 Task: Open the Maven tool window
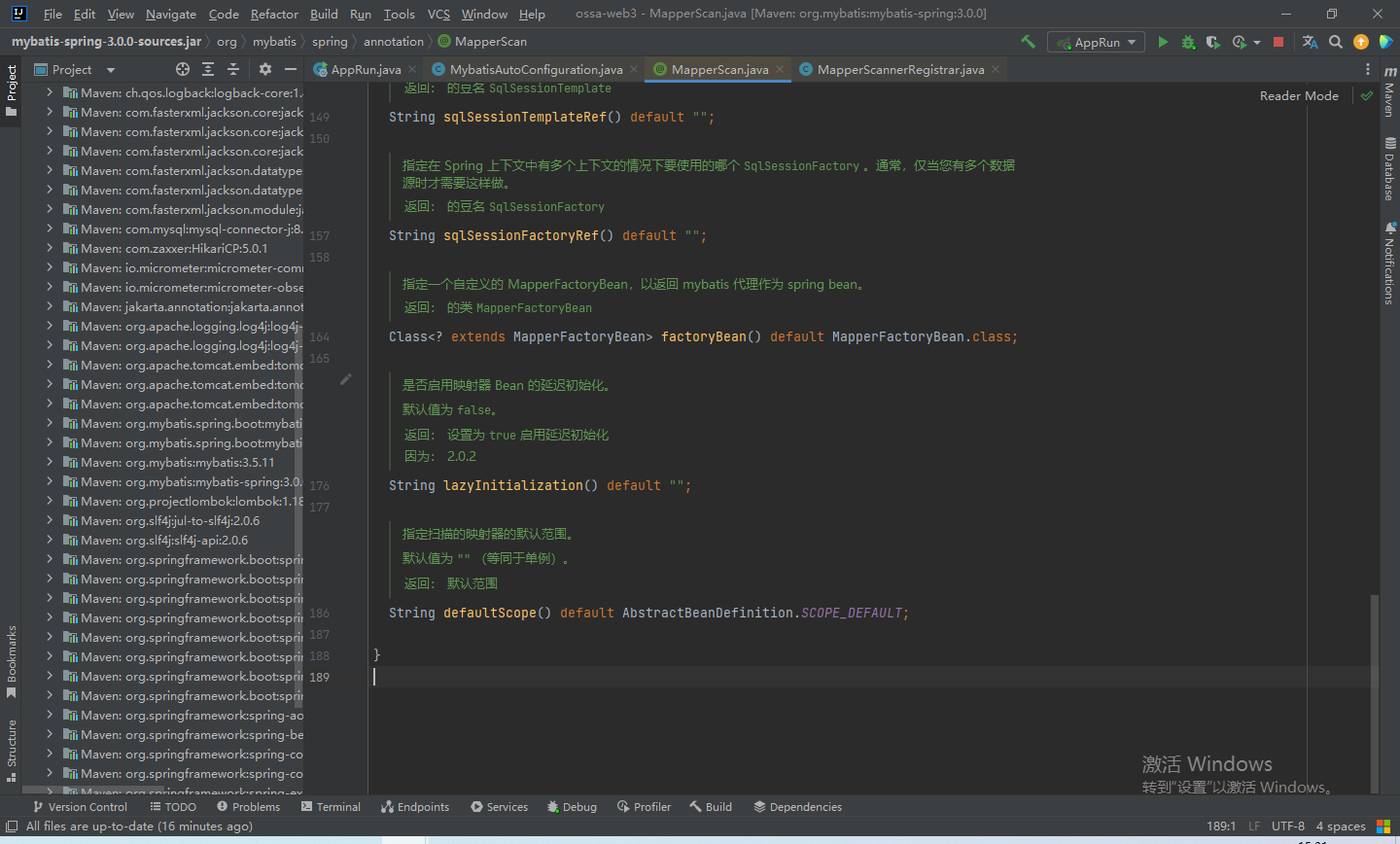pos(1389,93)
